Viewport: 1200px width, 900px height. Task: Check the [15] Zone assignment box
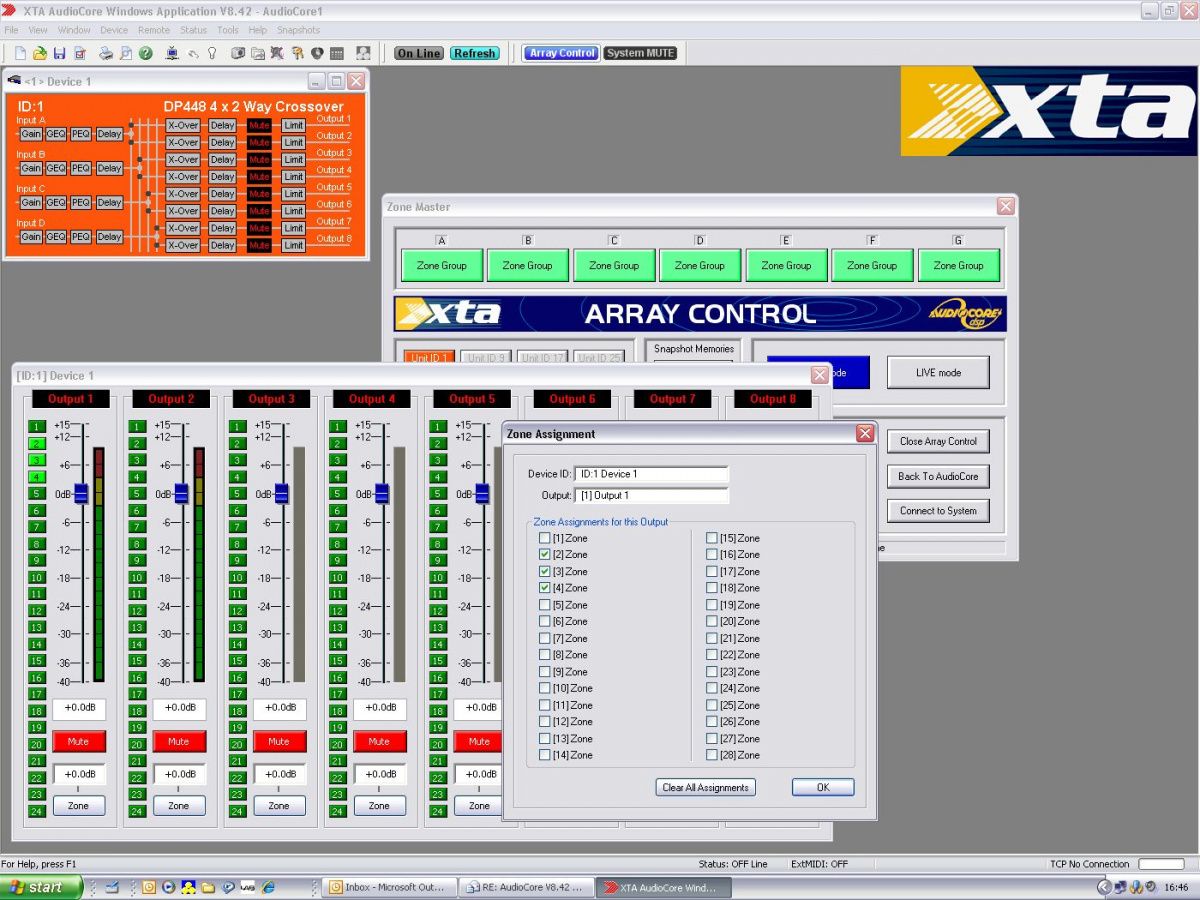(x=712, y=538)
